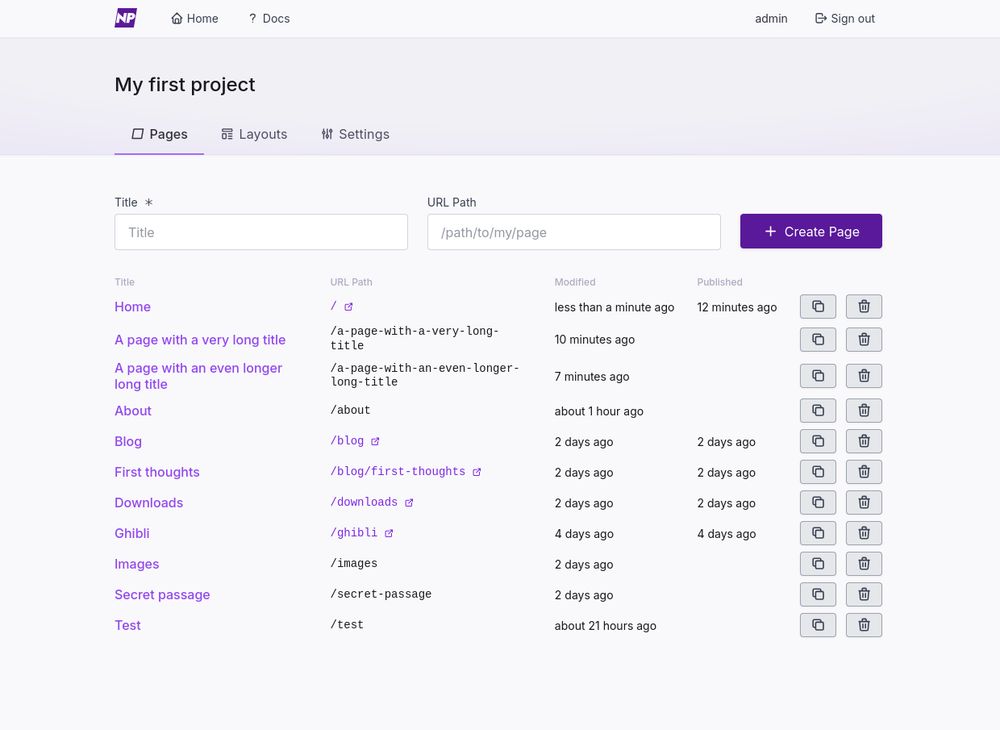
Task: Visit the /blog/first-thoughts published URL
Action: (x=406, y=471)
